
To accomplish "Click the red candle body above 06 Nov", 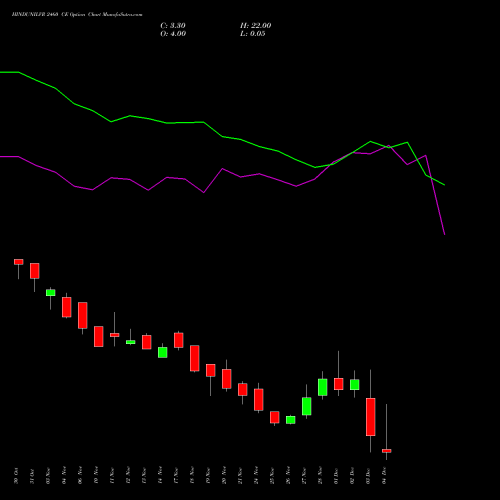I will pyautogui.click(x=83, y=315).
